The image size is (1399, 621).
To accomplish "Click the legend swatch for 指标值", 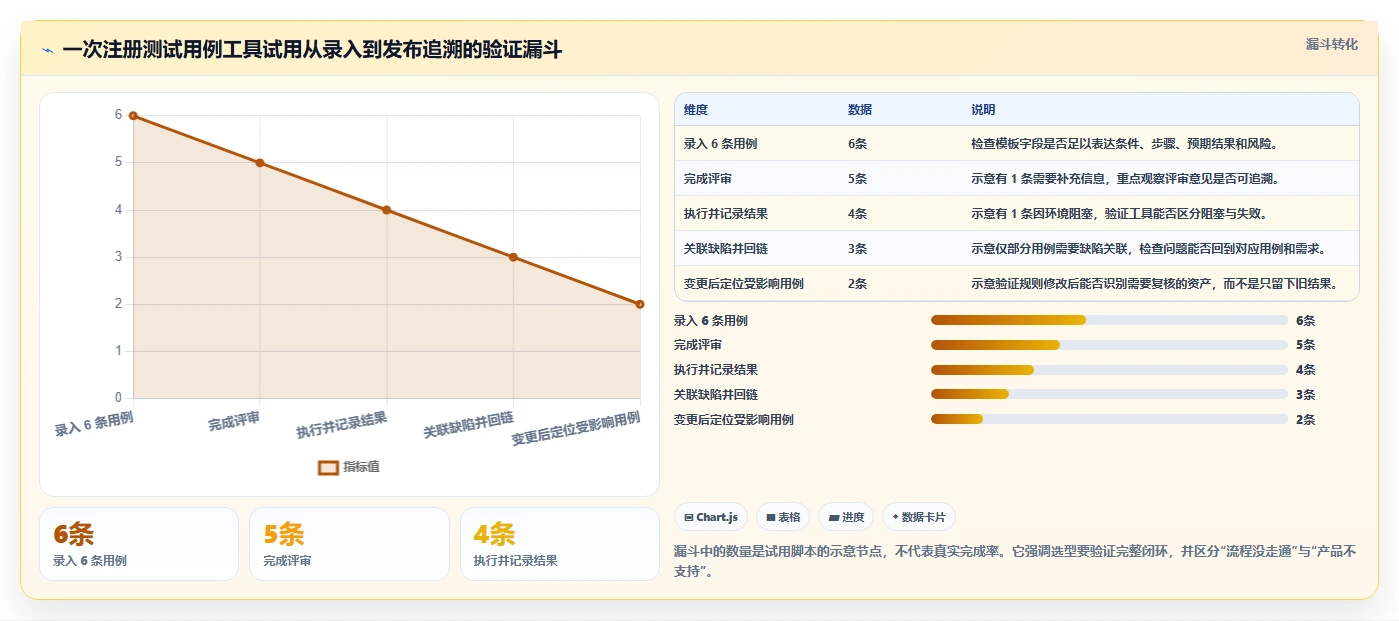I will pos(328,467).
